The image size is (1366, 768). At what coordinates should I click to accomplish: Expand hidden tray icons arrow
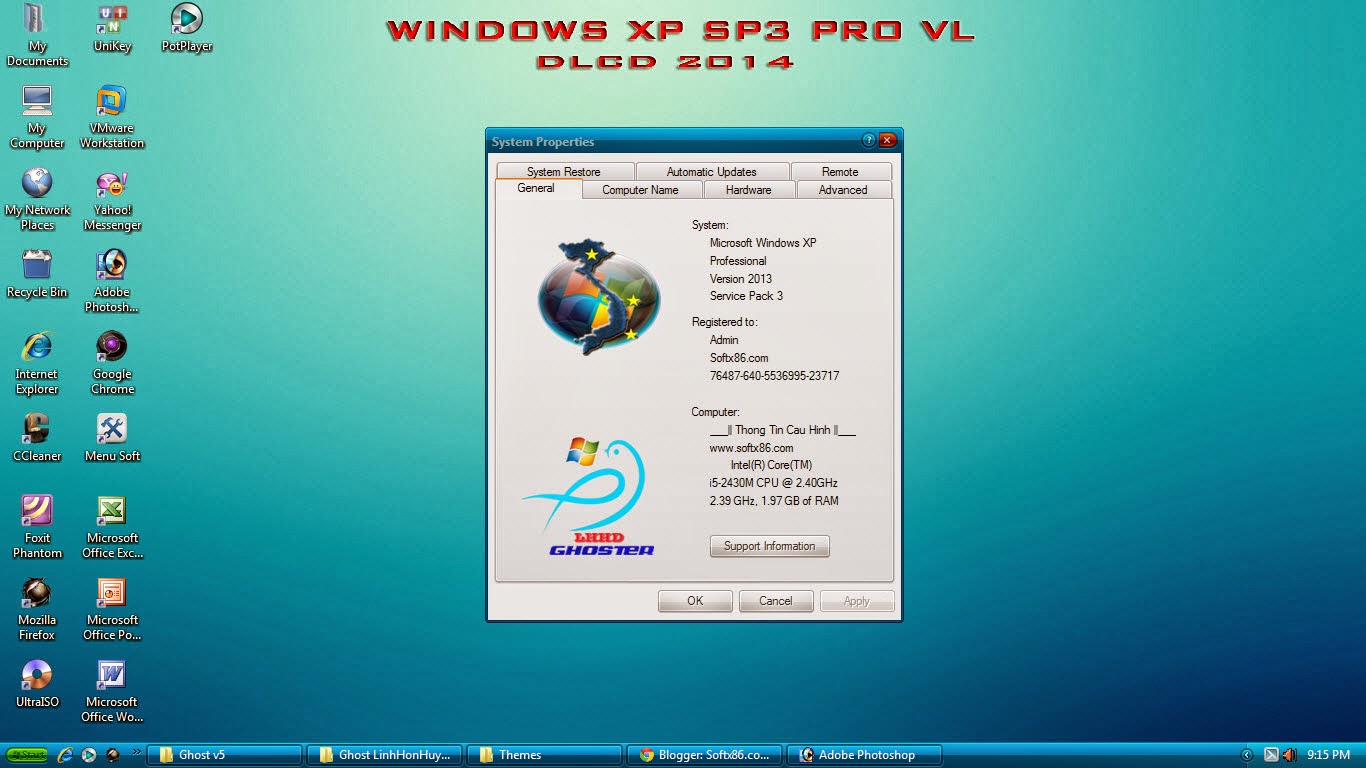(1246, 755)
